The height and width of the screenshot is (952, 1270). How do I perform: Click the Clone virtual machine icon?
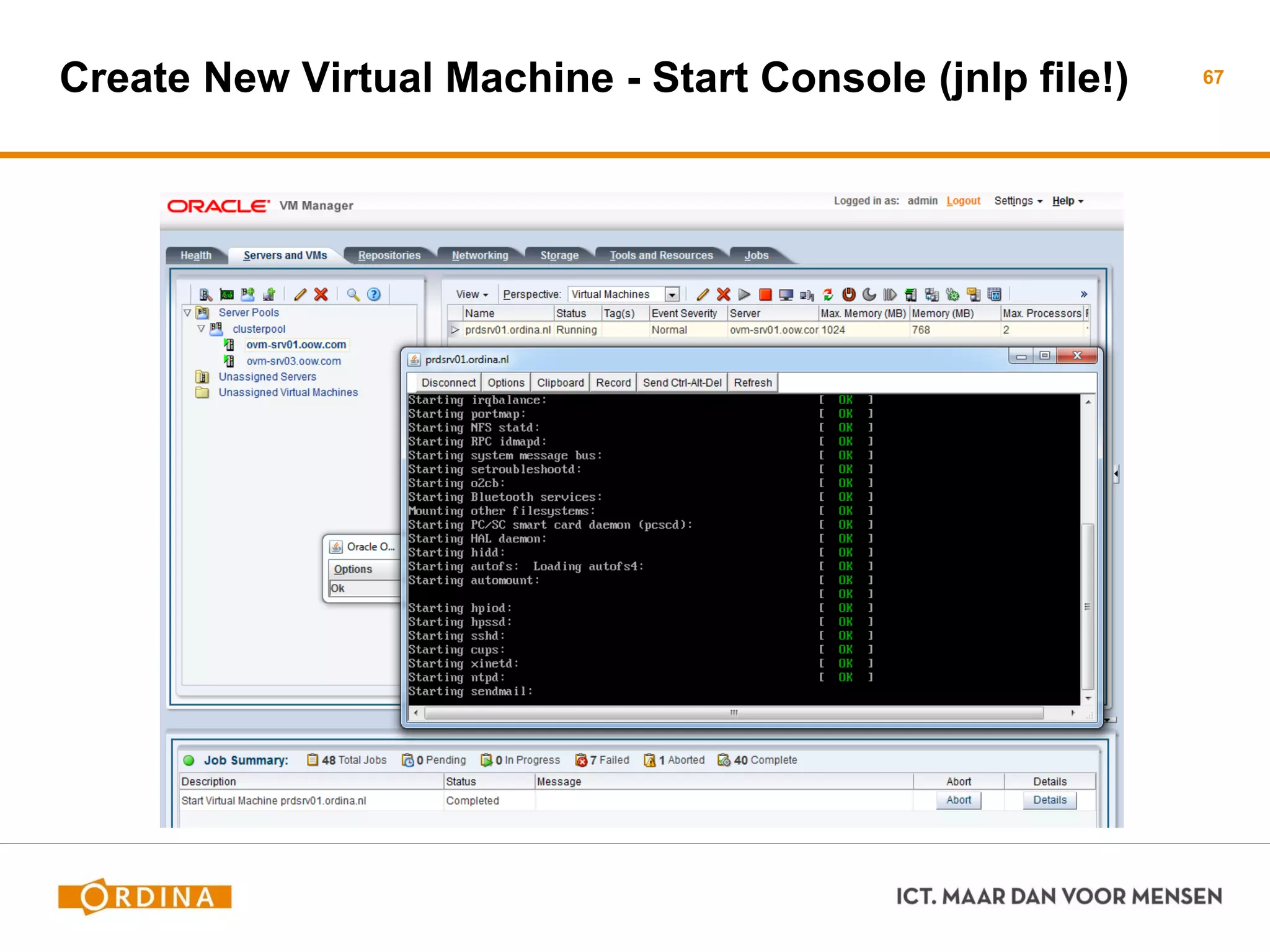[932, 294]
